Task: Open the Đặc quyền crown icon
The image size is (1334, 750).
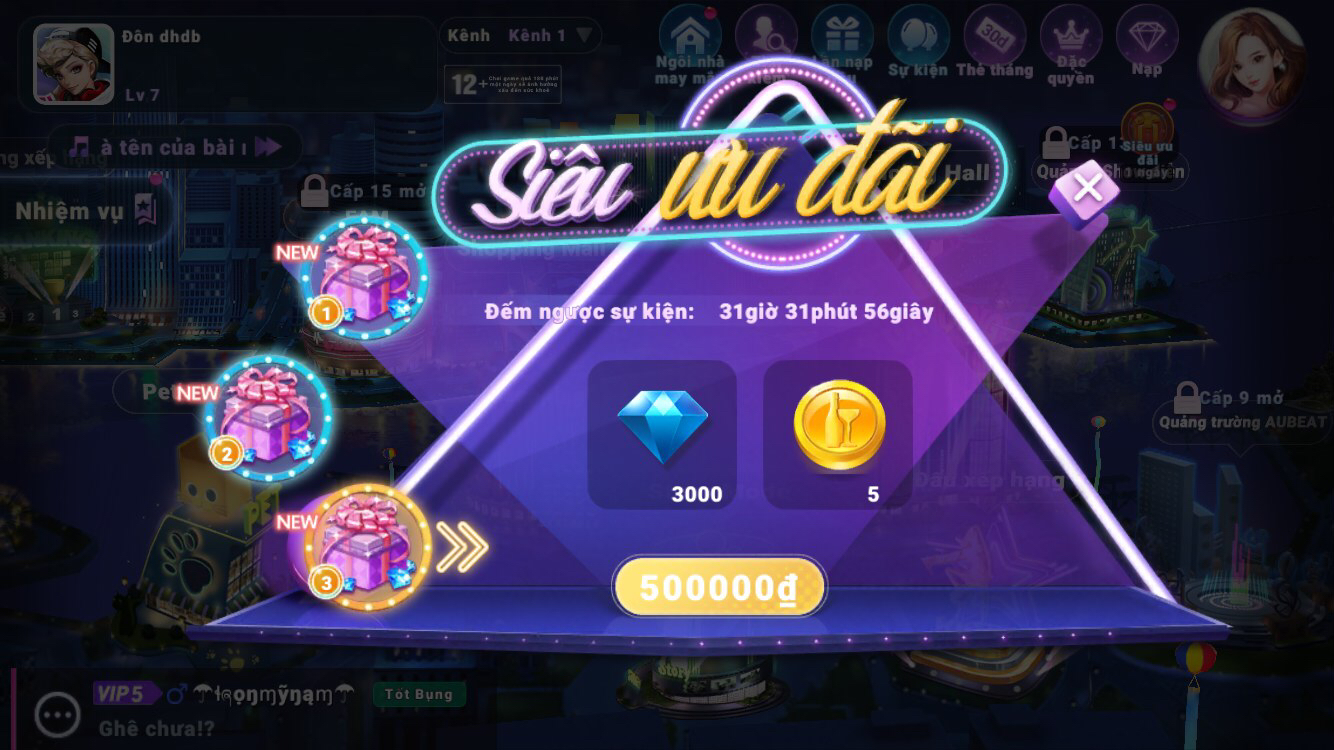Action: (x=1071, y=47)
